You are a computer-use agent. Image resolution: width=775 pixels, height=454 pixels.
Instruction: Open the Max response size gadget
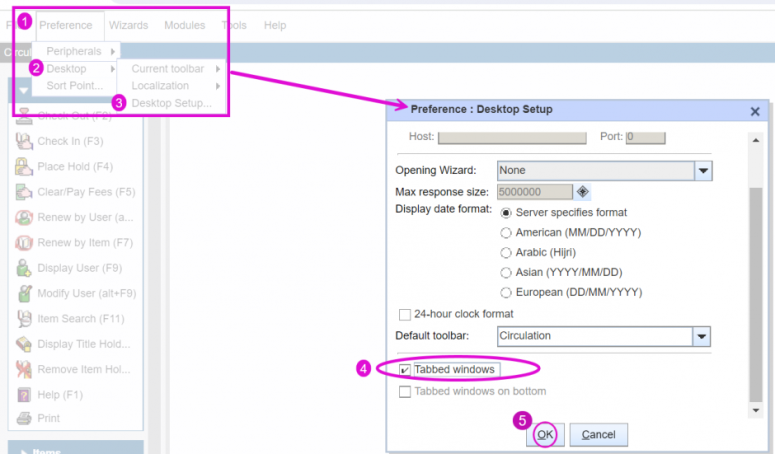(583, 192)
